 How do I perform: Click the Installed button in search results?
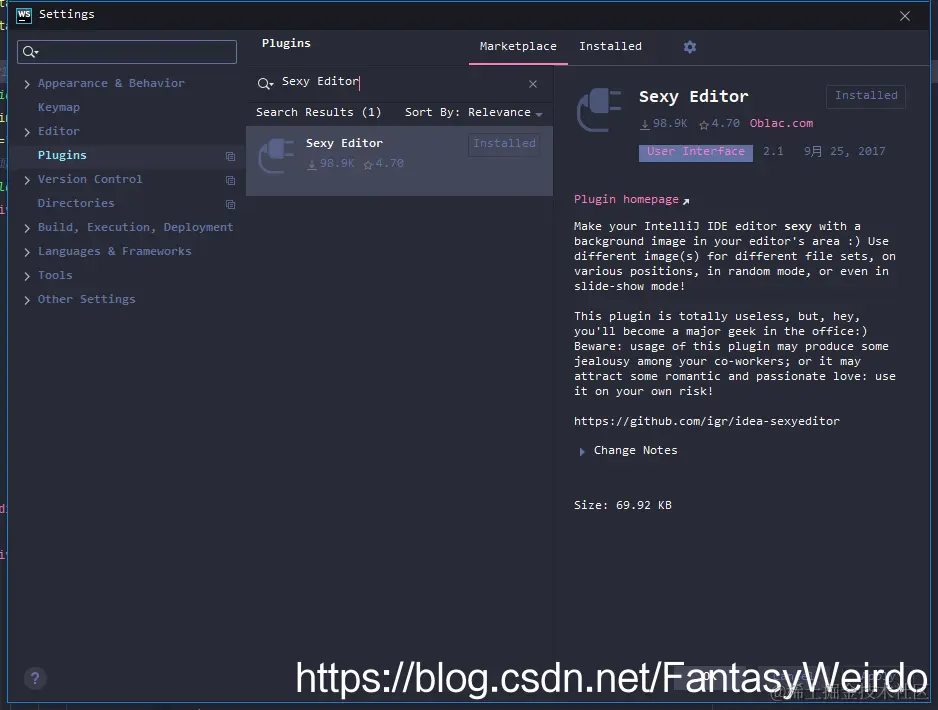(504, 144)
